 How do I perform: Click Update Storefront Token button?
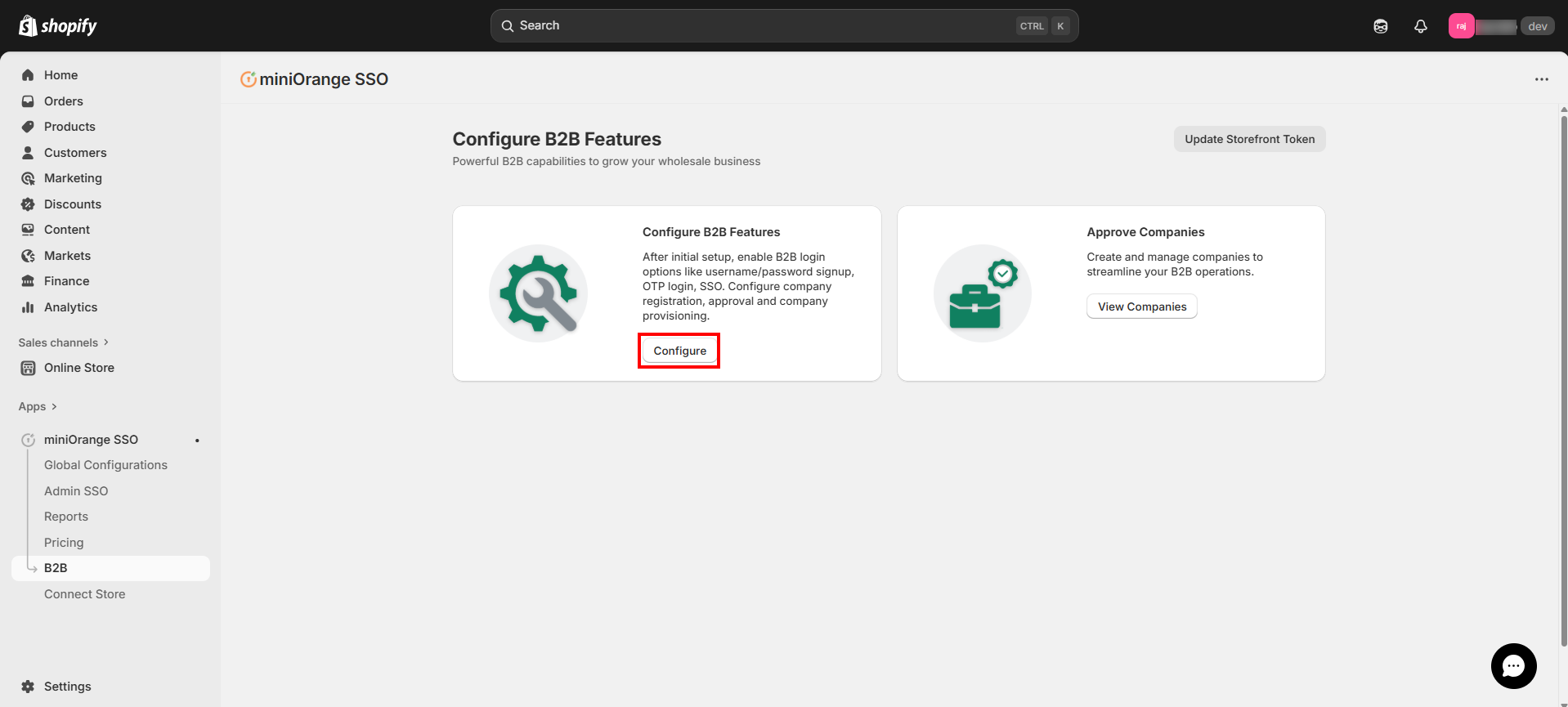pos(1250,139)
